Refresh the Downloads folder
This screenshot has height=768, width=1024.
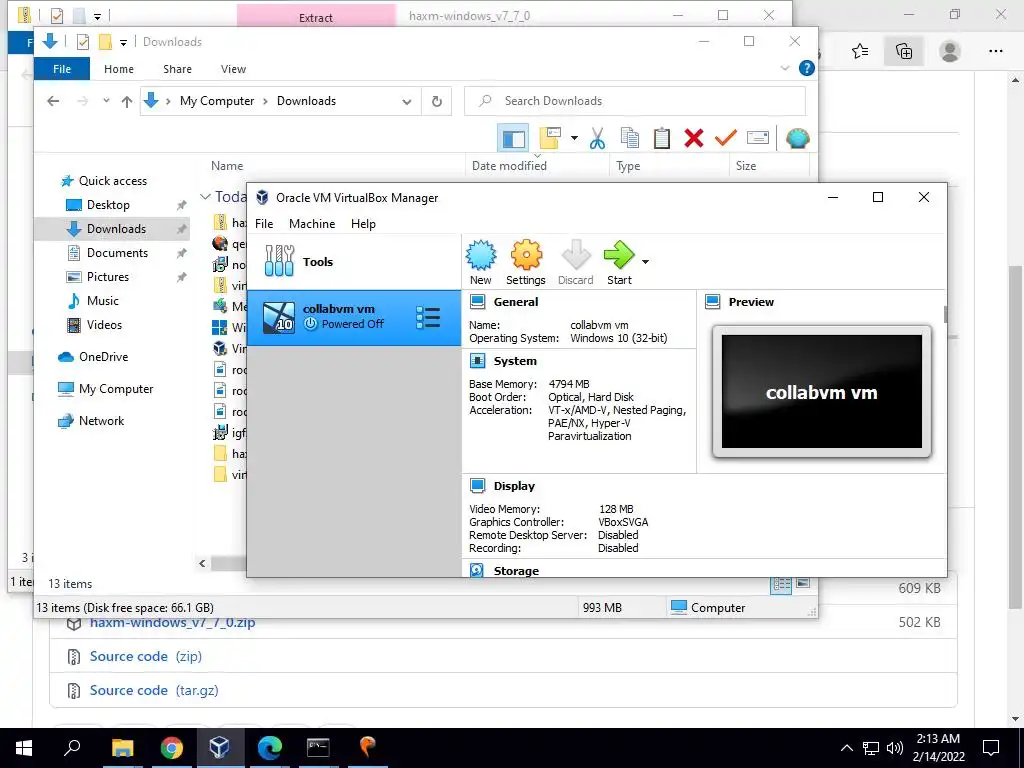click(437, 101)
